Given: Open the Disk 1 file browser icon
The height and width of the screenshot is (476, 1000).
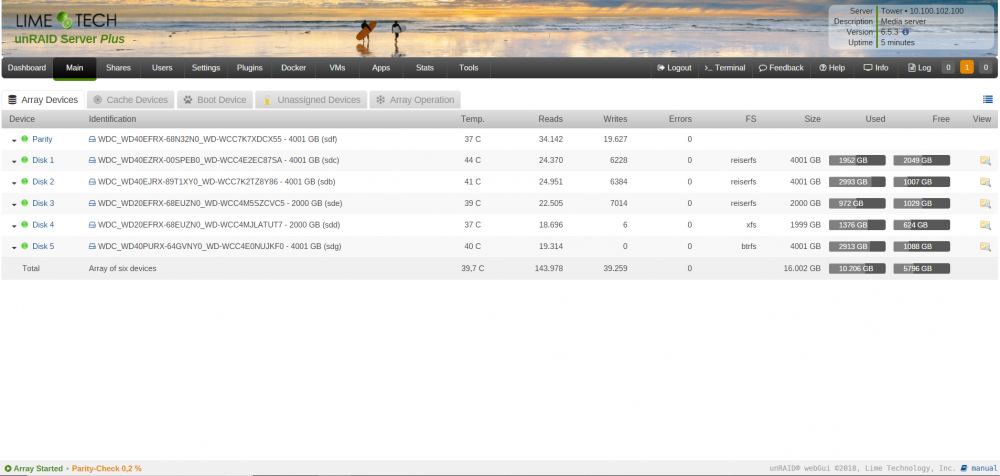Looking at the screenshot, I should [985, 160].
